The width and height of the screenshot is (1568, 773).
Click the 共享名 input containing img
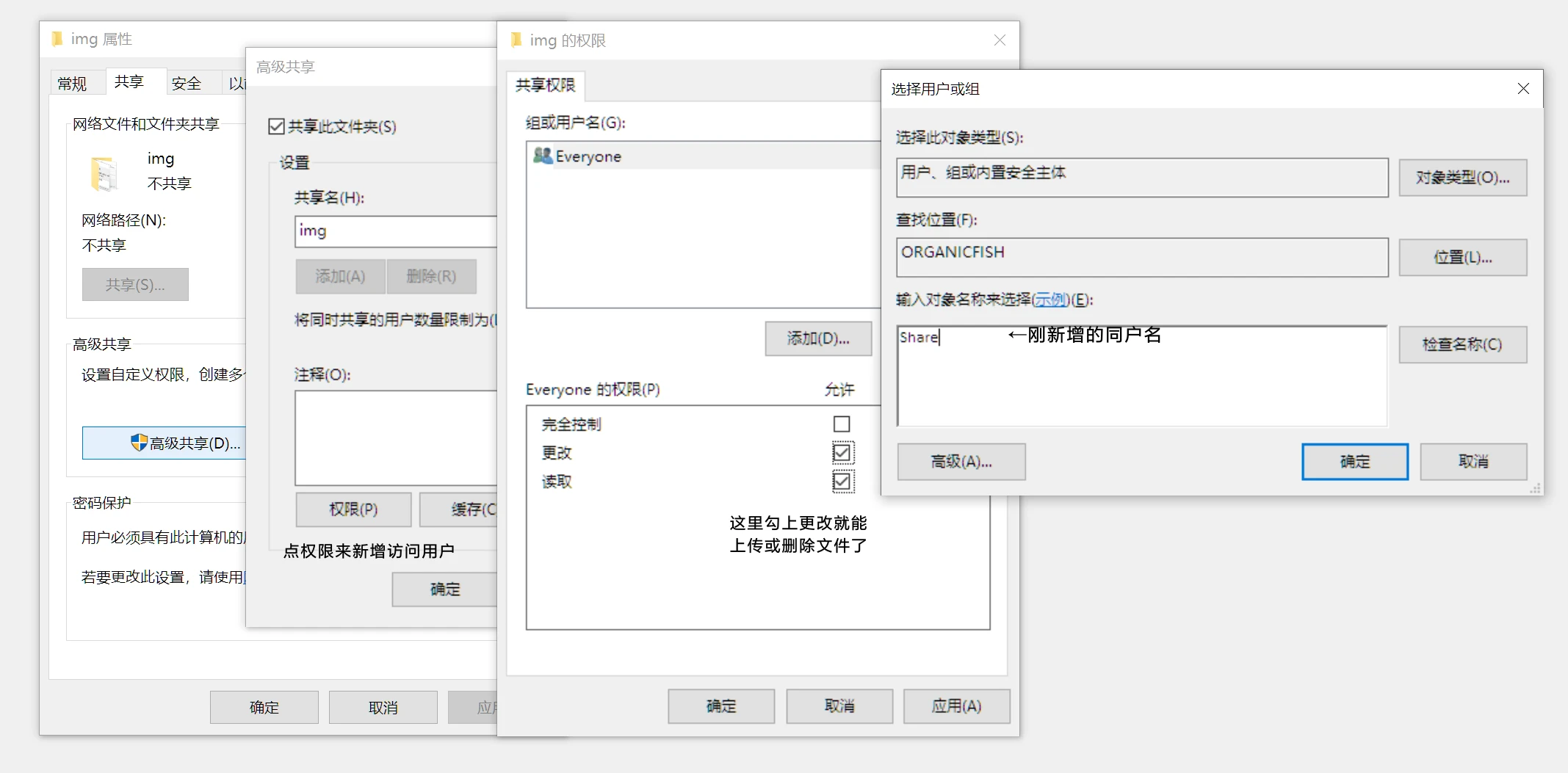[x=397, y=231]
